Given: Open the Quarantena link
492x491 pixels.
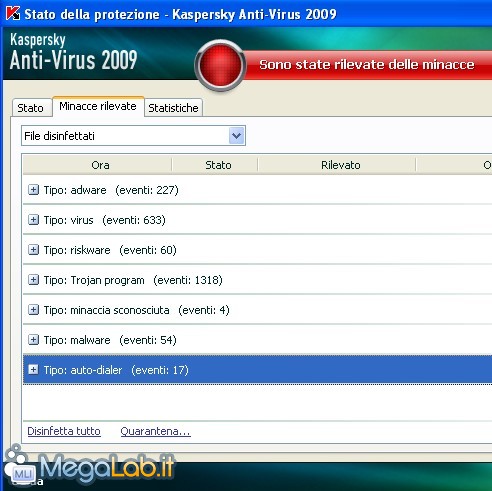Looking at the screenshot, I should 155,431.
